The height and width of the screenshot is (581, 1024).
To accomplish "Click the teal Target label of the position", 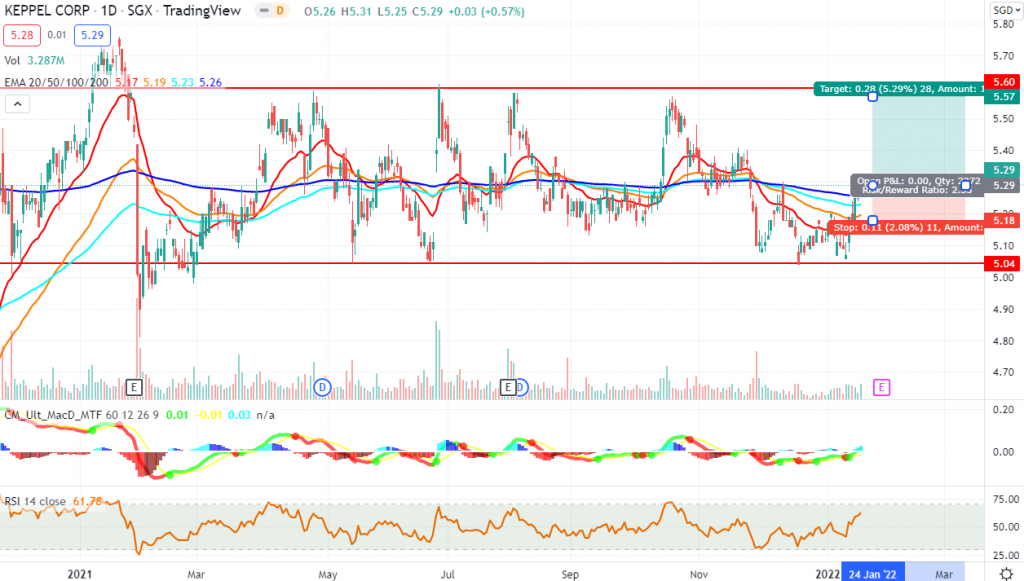I will 899,89.
